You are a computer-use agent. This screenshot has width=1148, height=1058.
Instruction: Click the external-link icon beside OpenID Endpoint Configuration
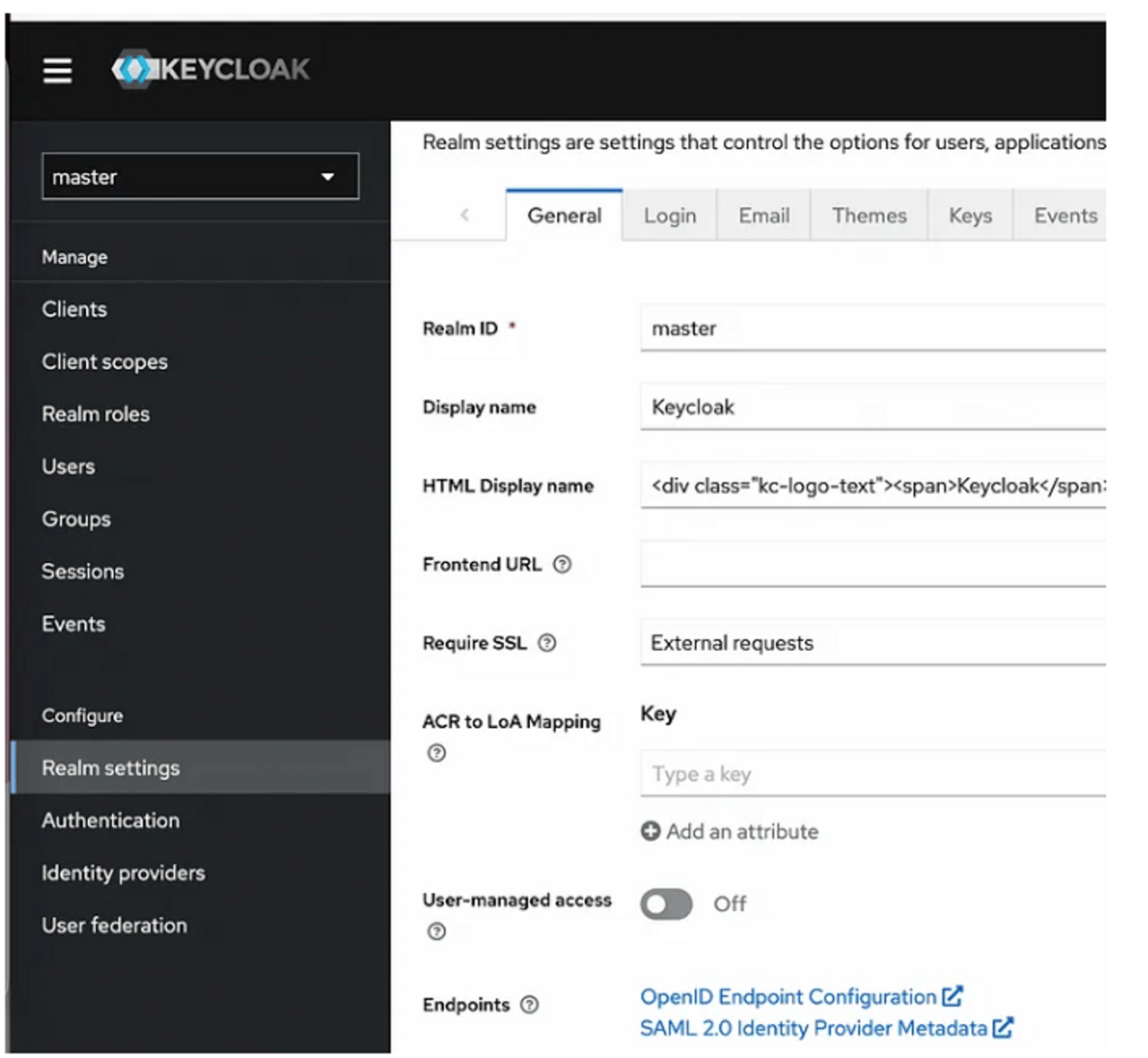click(x=952, y=995)
